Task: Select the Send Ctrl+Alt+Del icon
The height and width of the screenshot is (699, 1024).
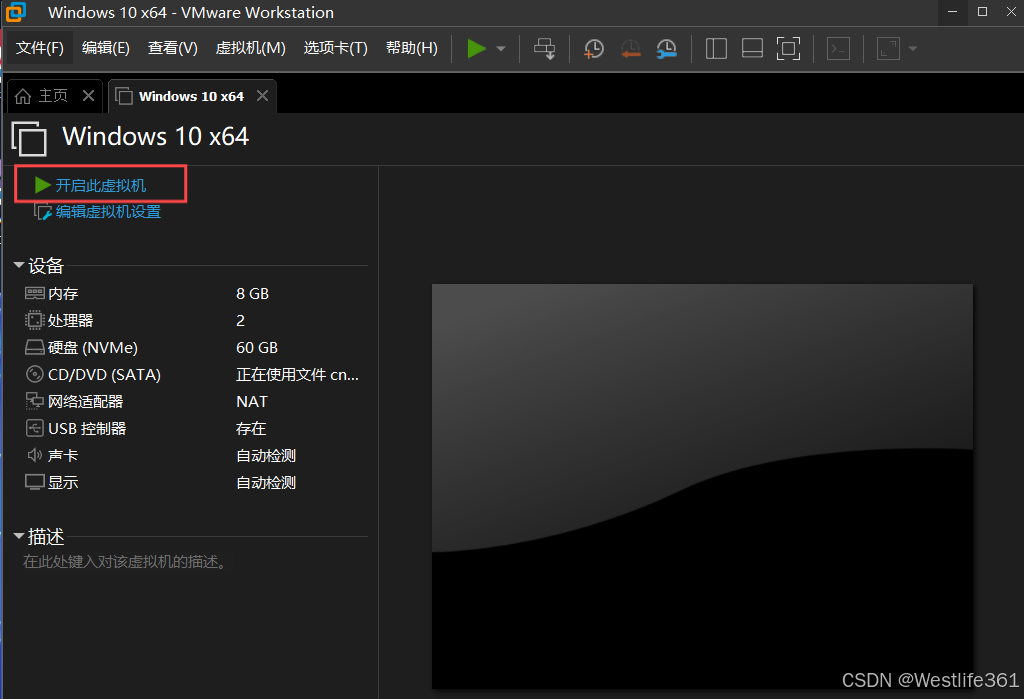Action: click(544, 48)
